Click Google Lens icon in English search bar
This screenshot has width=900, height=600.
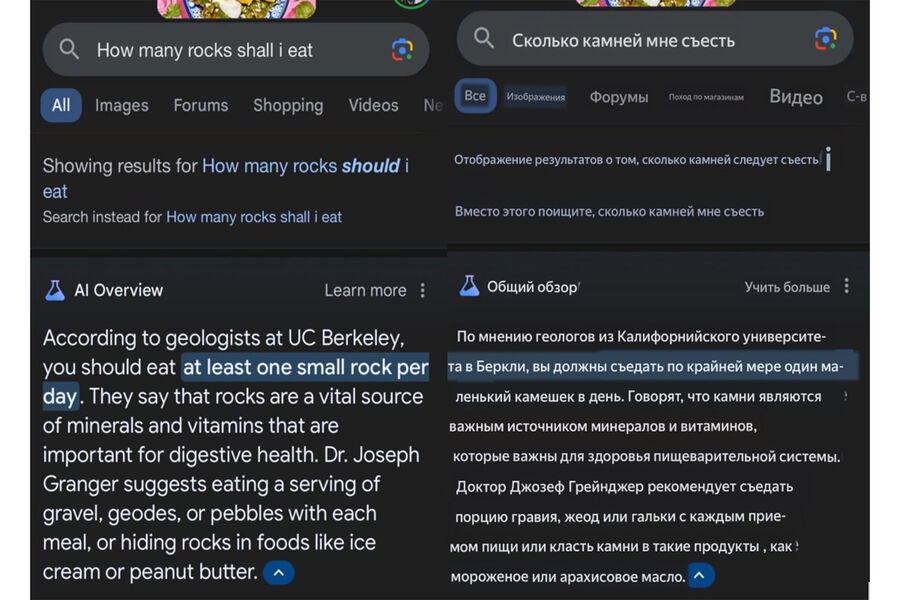pyautogui.click(x=402, y=50)
